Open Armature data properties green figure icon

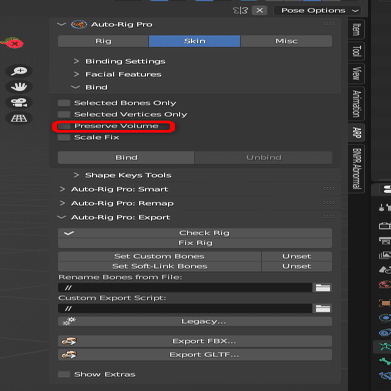pos(385,347)
